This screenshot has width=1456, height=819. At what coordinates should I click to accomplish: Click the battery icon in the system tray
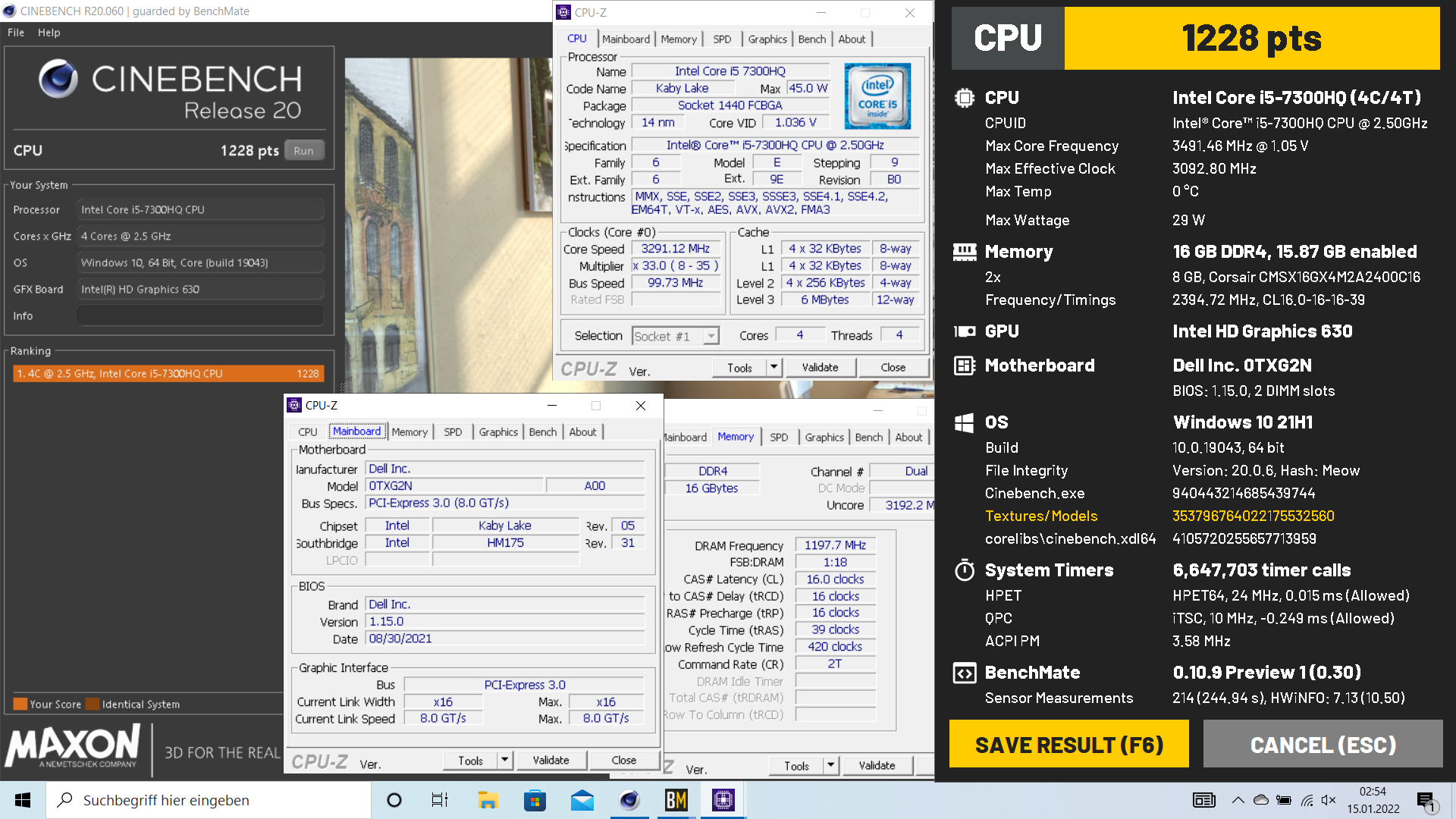(1284, 800)
